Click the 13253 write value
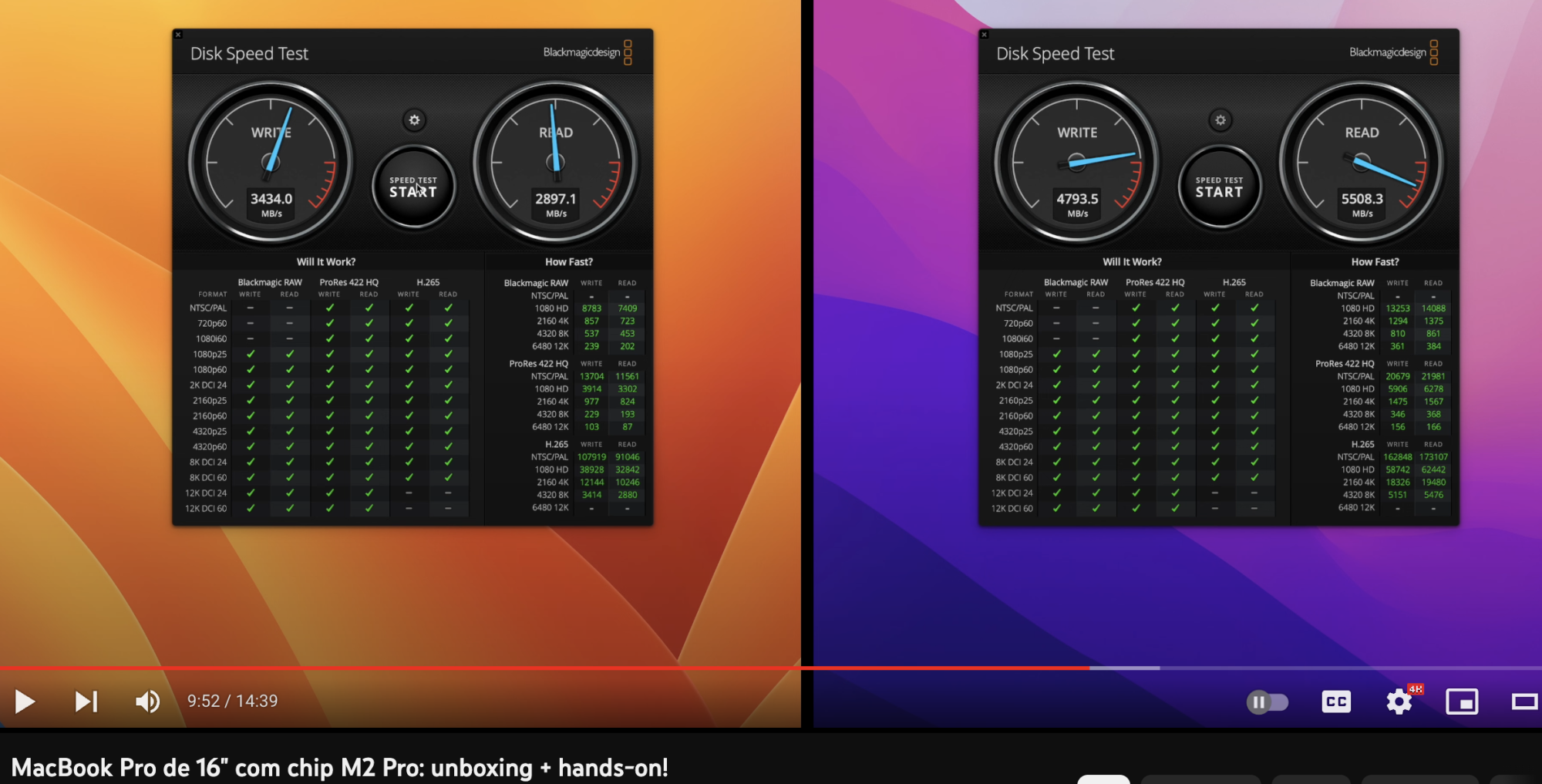 click(x=1398, y=308)
